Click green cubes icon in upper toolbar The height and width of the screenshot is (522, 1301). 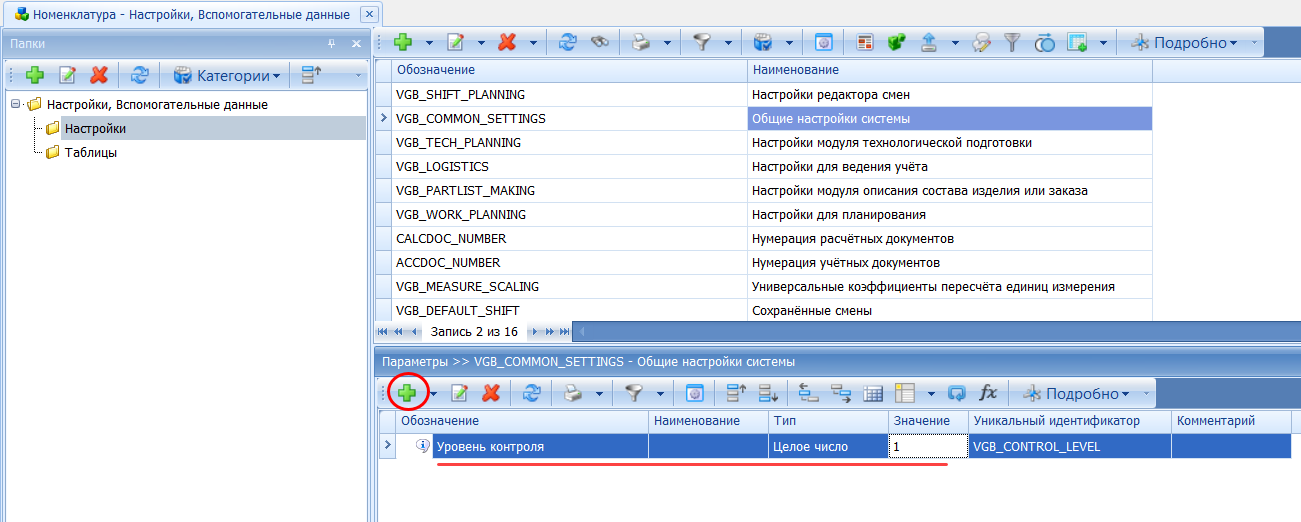tap(896, 43)
